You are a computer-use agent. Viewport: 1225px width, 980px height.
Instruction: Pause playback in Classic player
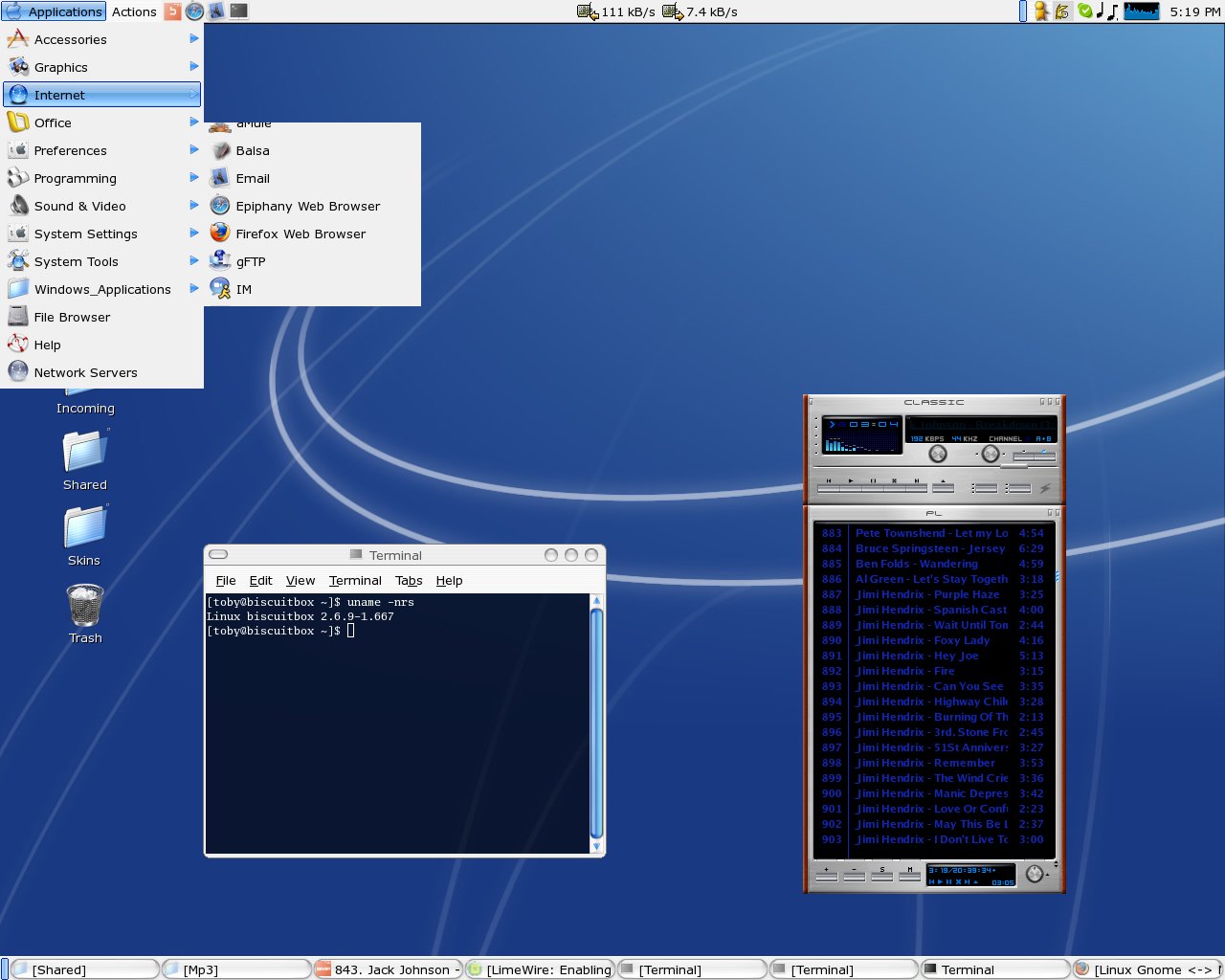873,486
